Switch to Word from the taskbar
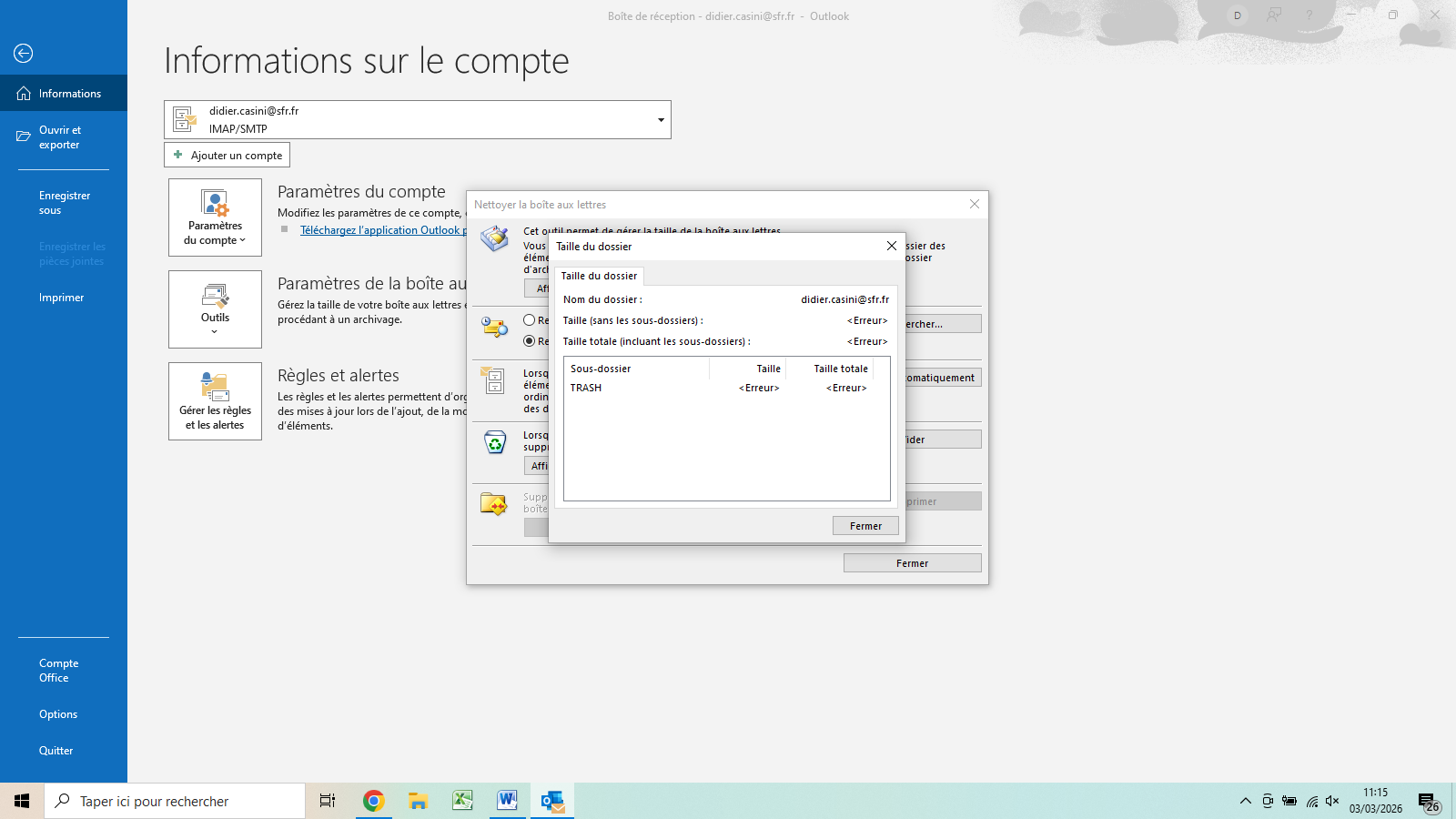 pyautogui.click(x=507, y=801)
